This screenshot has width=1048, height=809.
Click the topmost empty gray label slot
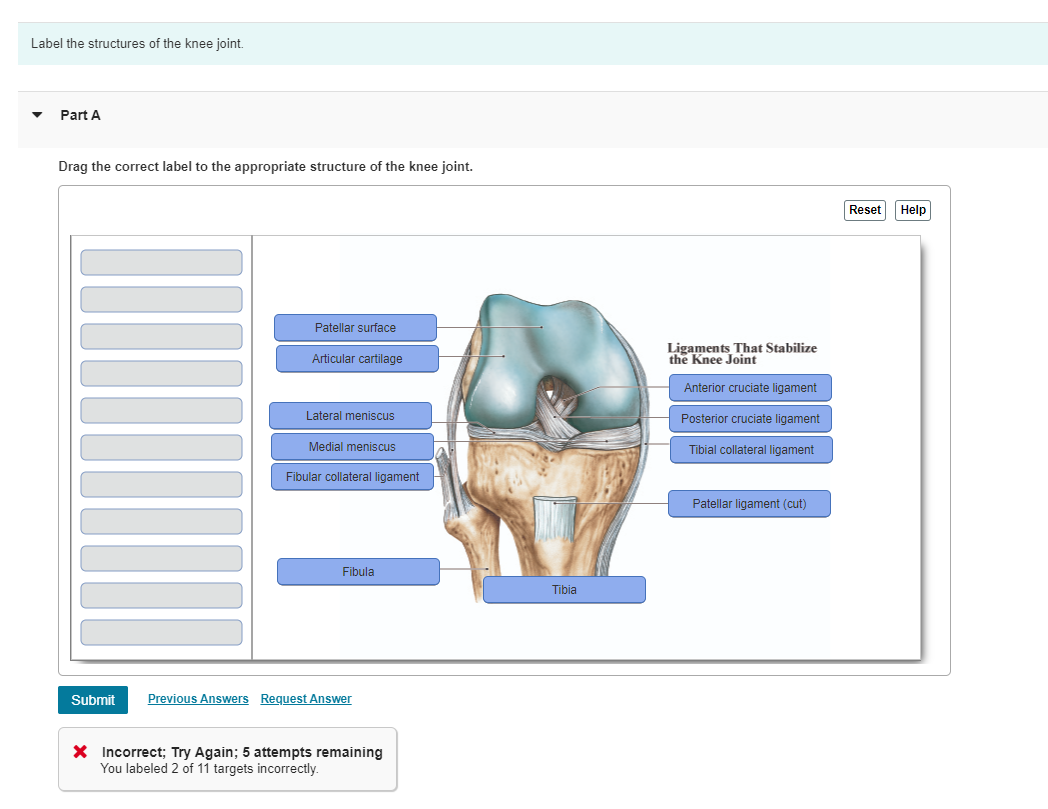161,262
